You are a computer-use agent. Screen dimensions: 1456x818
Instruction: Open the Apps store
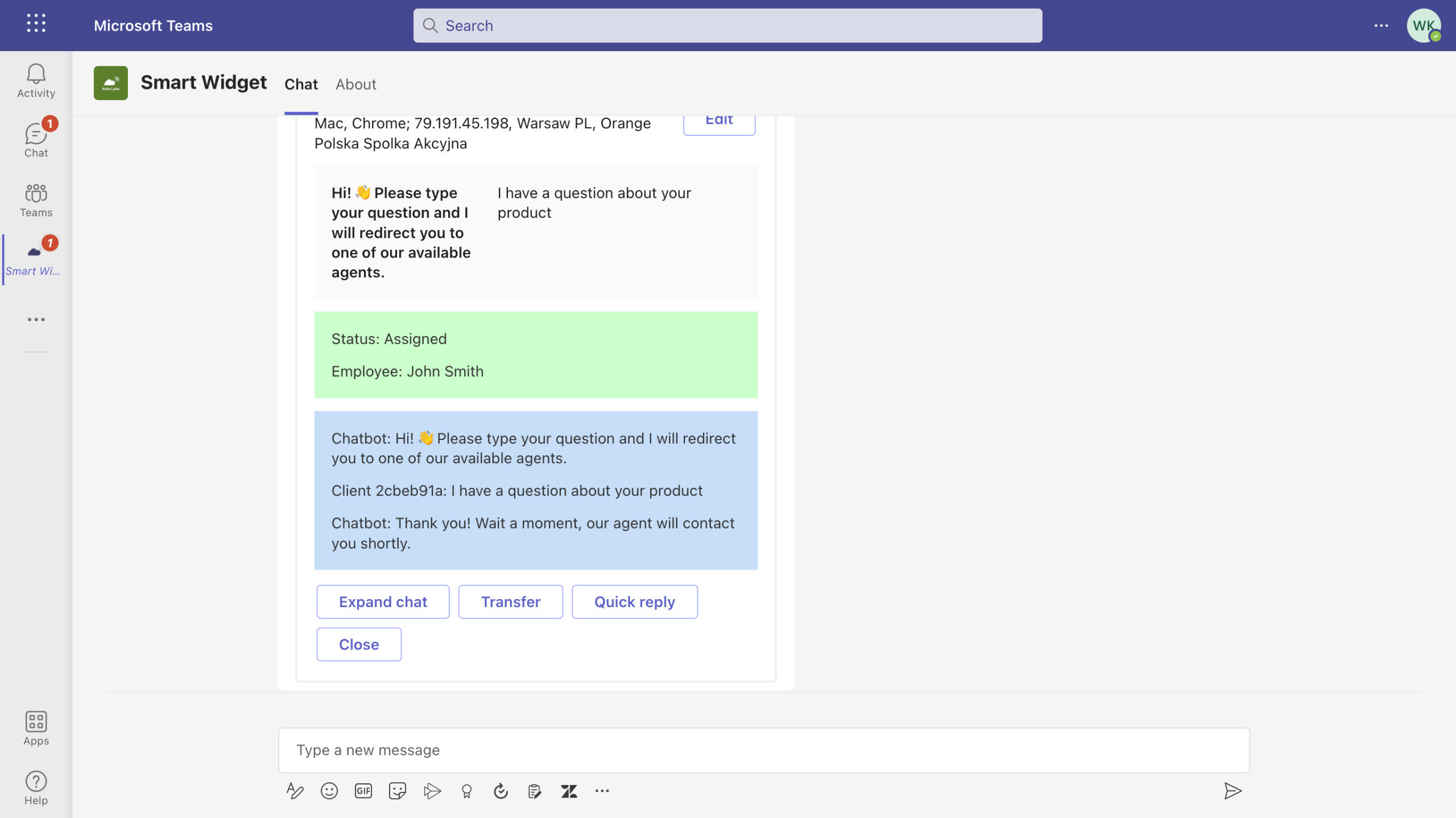(36, 729)
